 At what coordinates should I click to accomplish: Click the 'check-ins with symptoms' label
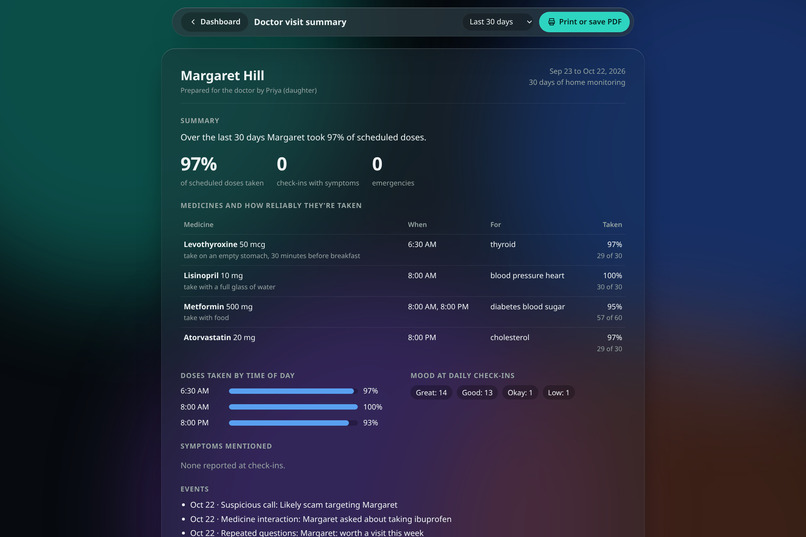tap(318, 183)
